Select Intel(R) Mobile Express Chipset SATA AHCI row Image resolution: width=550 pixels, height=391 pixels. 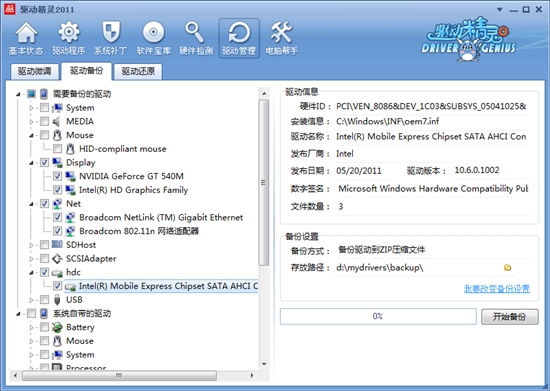(x=161, y=286)
